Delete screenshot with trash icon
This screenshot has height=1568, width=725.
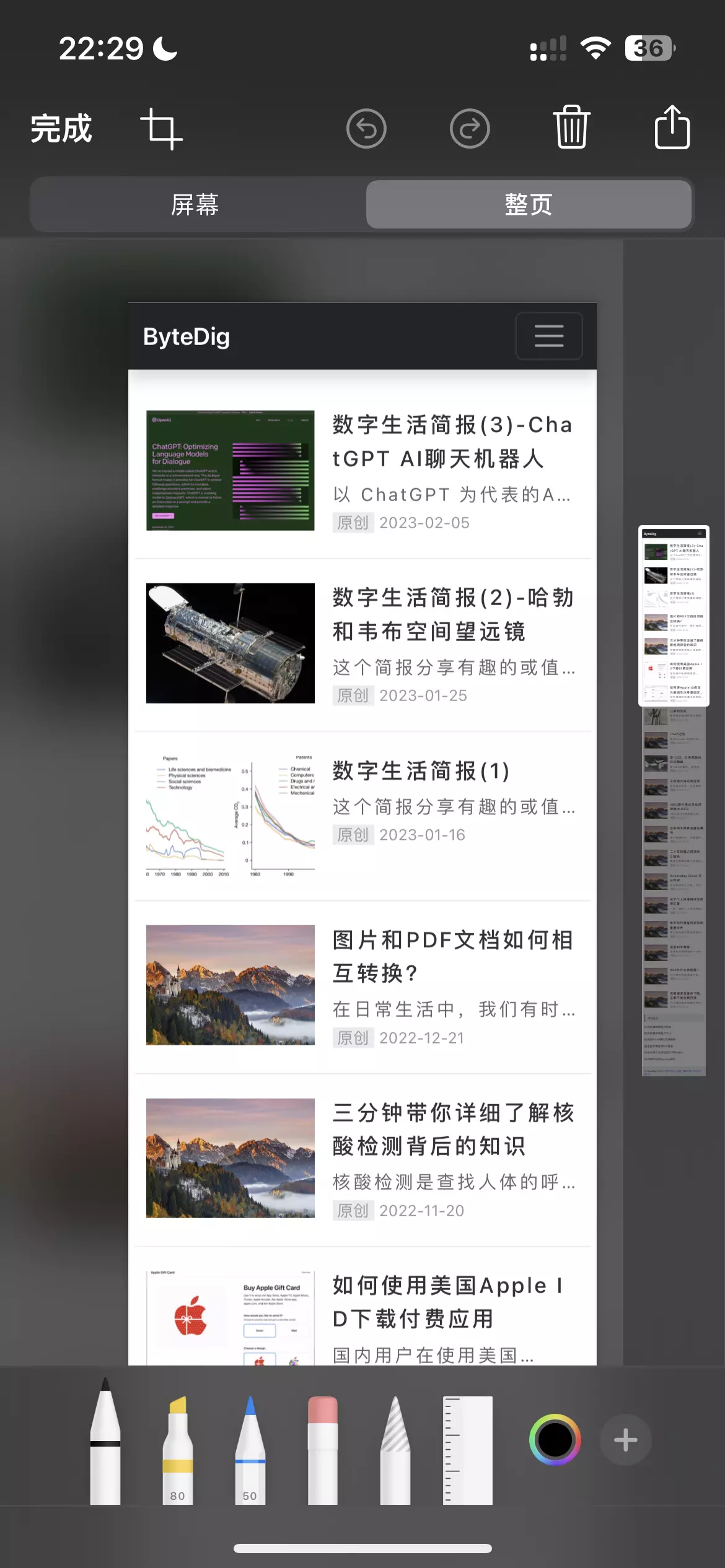571,127
